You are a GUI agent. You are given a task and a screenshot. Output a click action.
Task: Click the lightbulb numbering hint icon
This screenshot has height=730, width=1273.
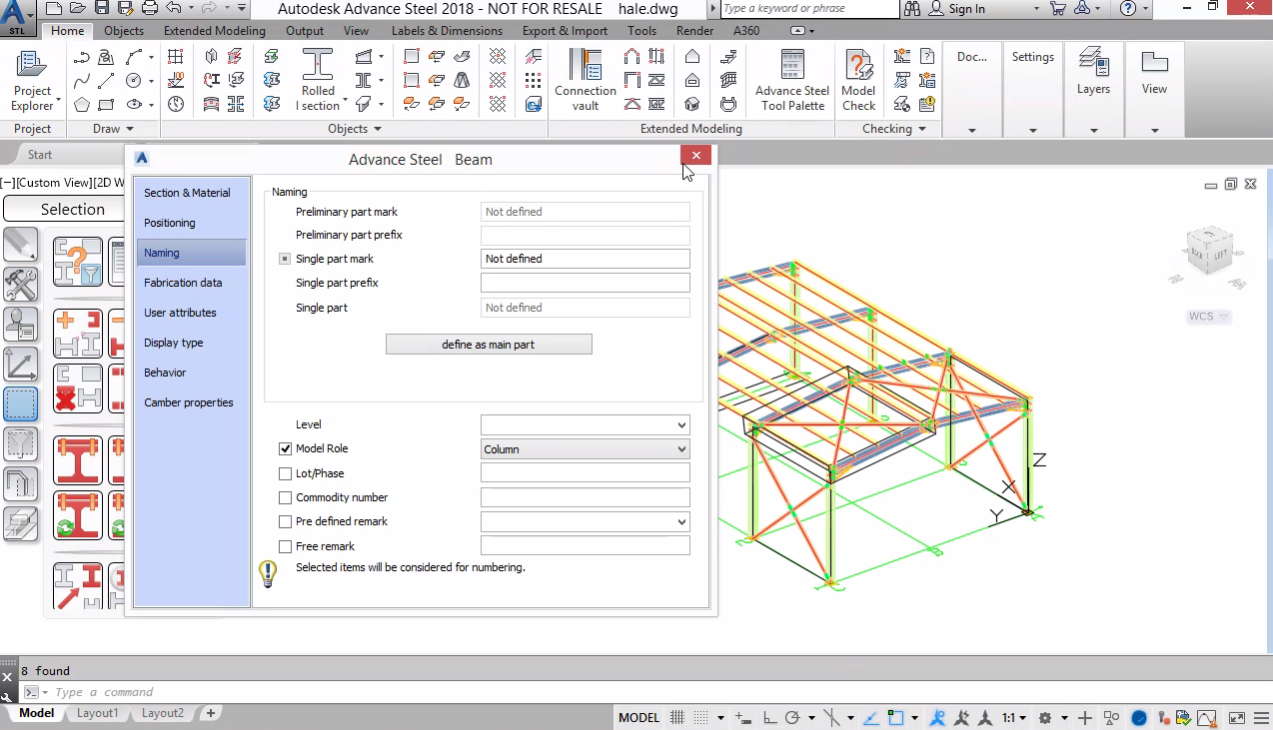click(x=267, y=573)
